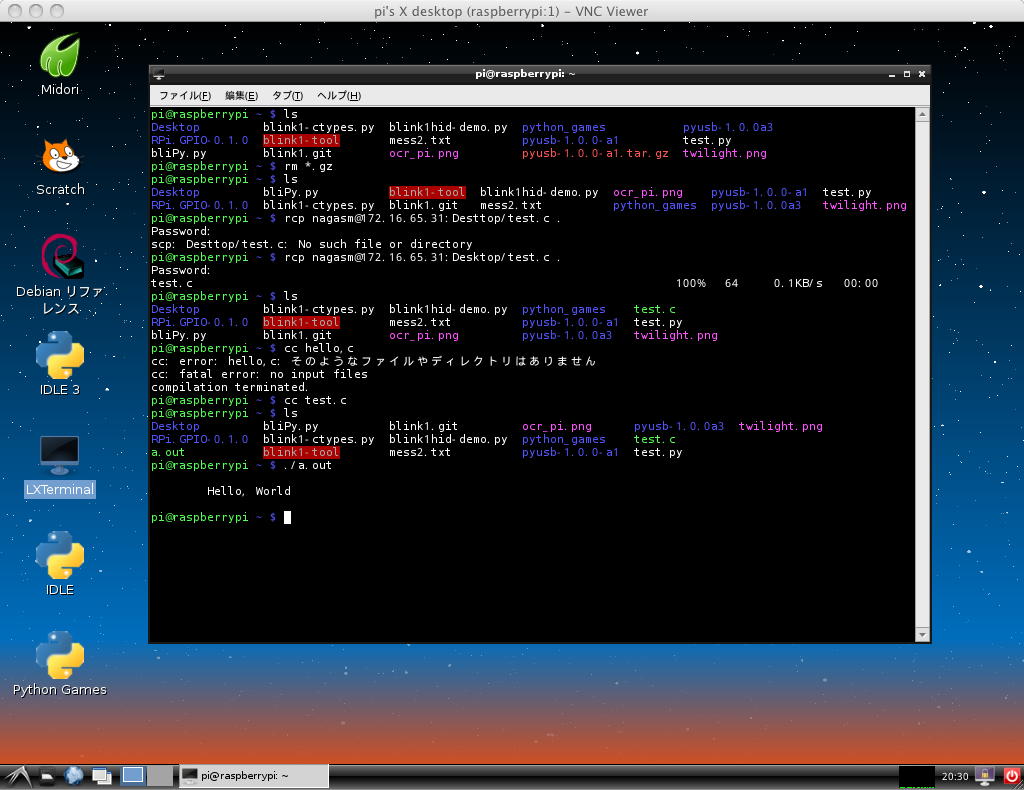Click the green 'a.out' filename in listing
This screenshot has width=1024, height=790.
pyautogui.click(x=168, y=452)
